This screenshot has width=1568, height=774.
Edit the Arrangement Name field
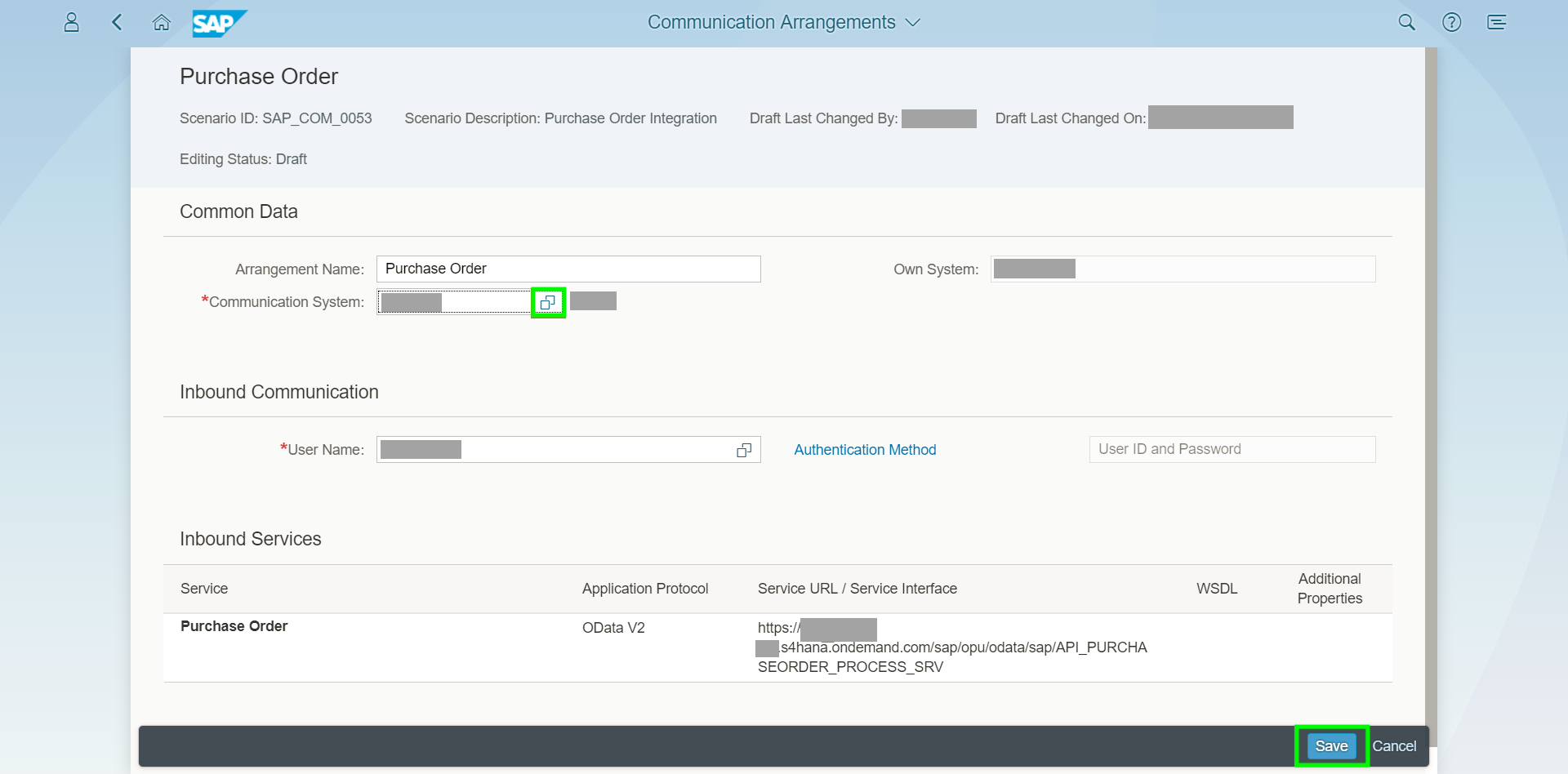568,269
